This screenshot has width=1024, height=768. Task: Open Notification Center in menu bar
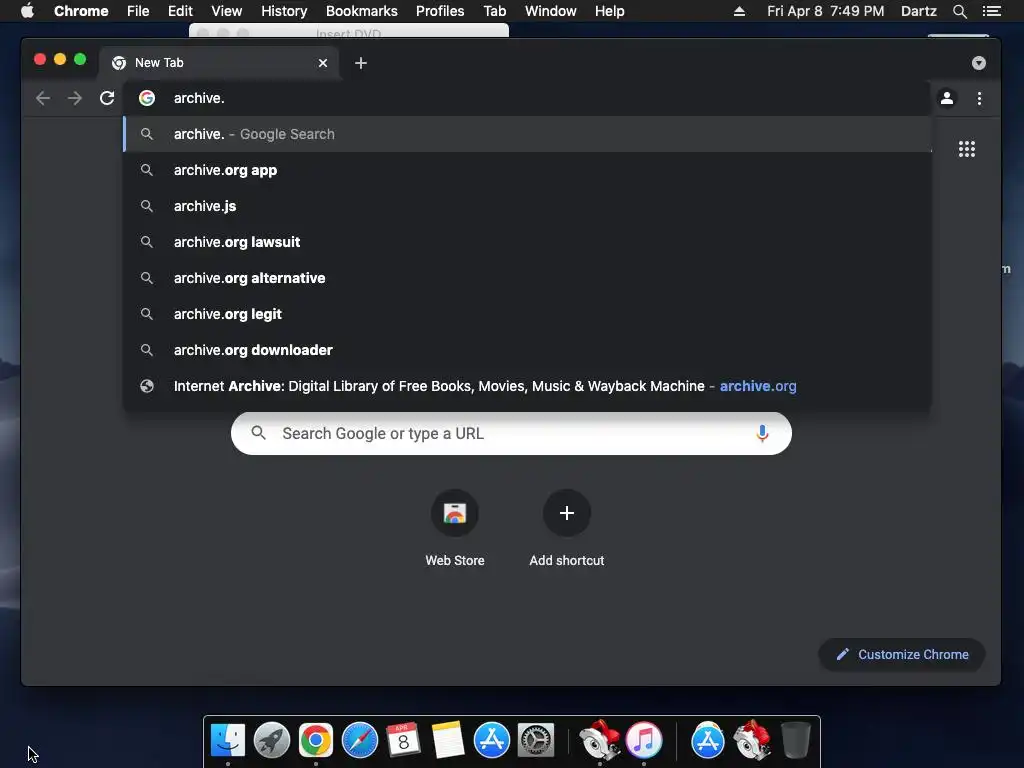(x=992, y=11)
